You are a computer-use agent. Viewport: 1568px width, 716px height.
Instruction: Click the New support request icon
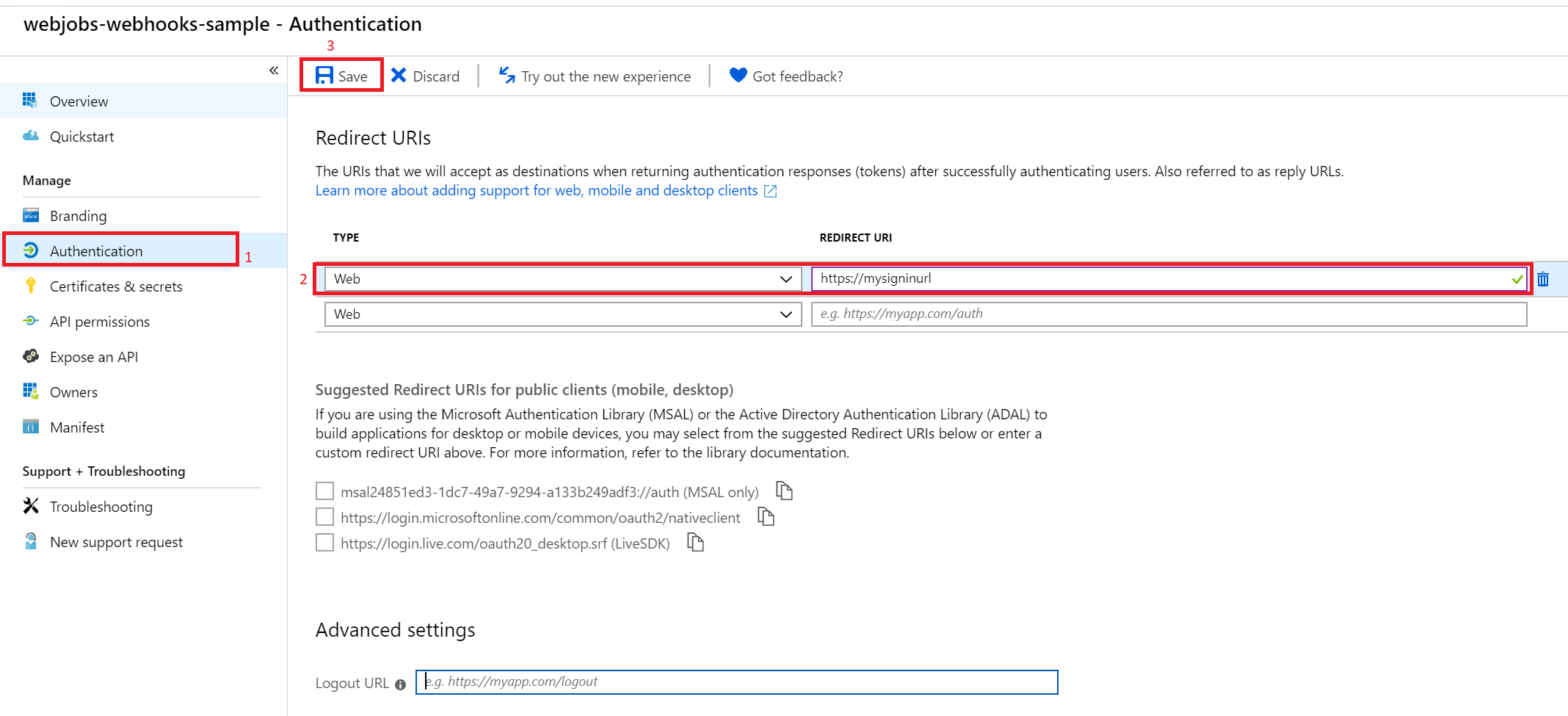30,541
